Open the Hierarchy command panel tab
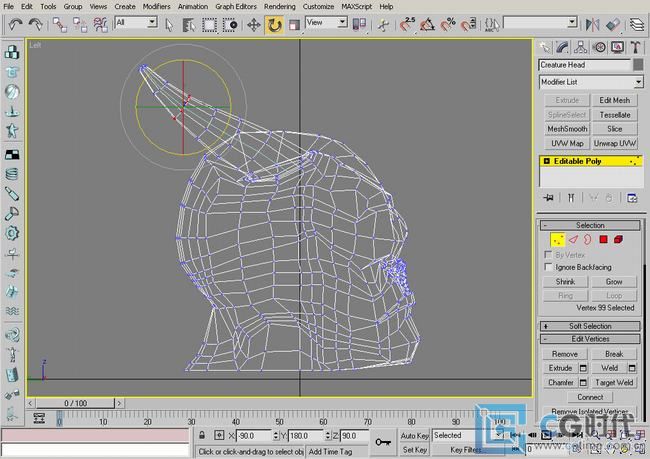 (581, 48)
